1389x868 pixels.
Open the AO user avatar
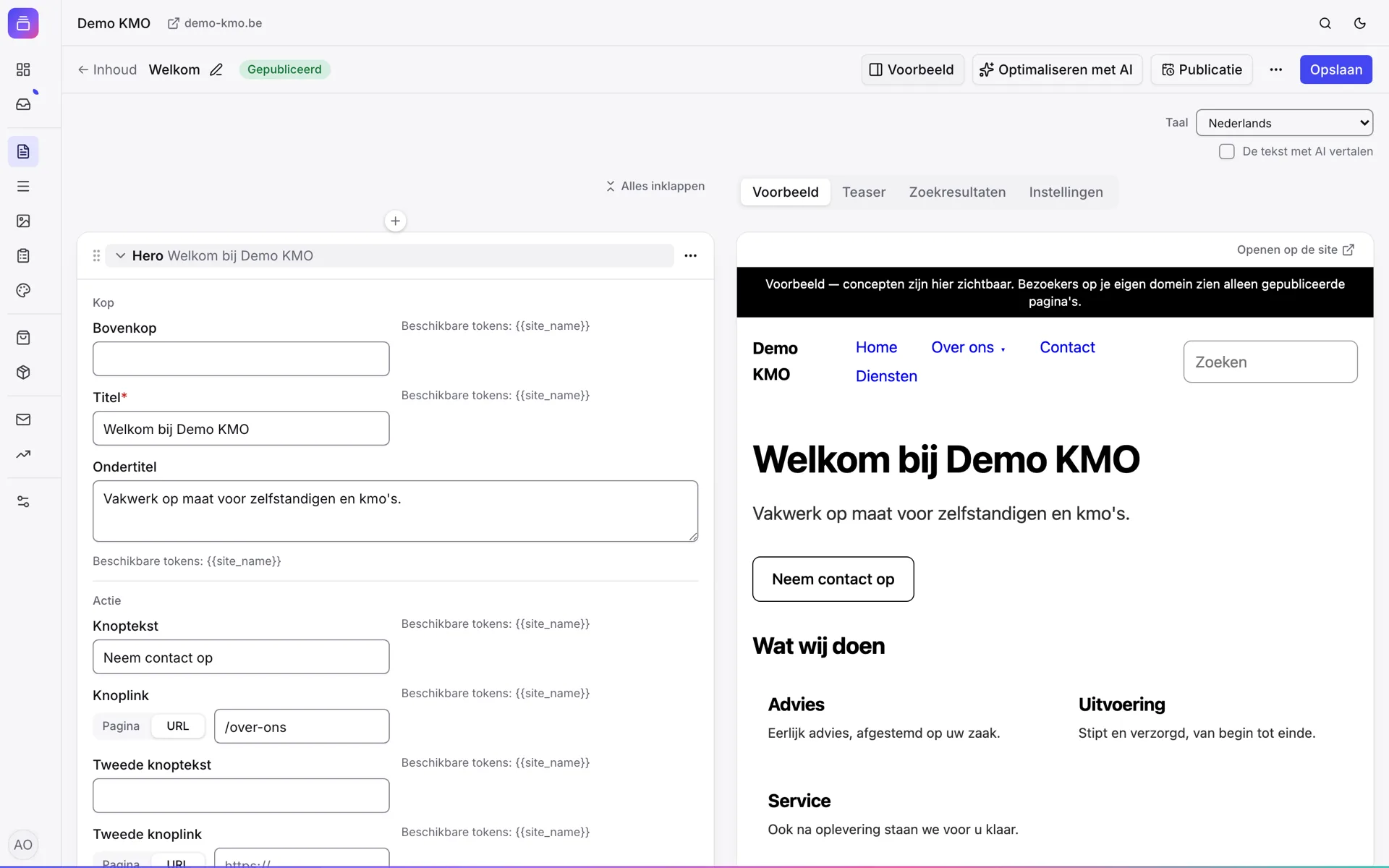click(23, 844)
